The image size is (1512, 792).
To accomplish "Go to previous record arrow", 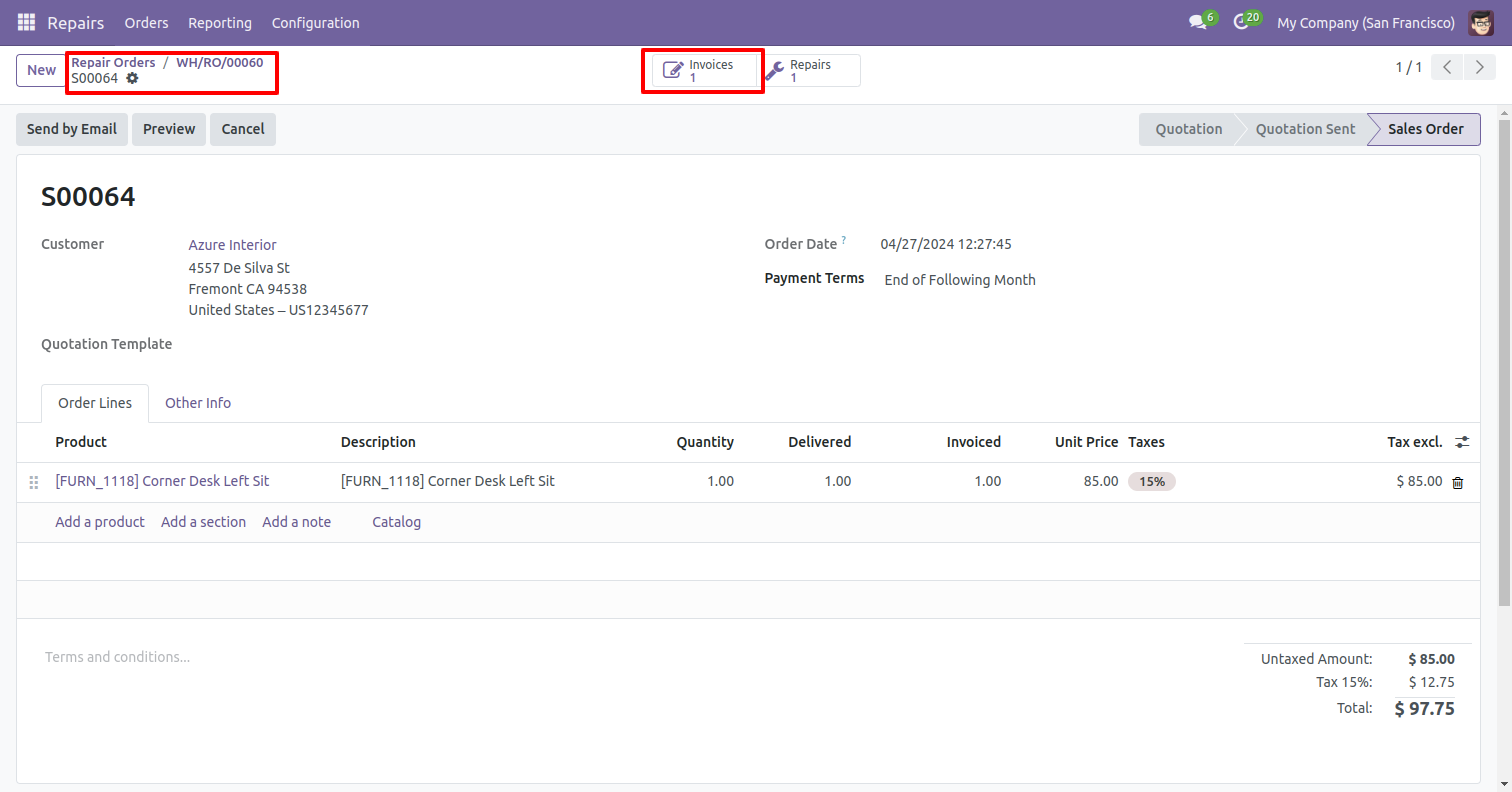I will pos(1447,68).
